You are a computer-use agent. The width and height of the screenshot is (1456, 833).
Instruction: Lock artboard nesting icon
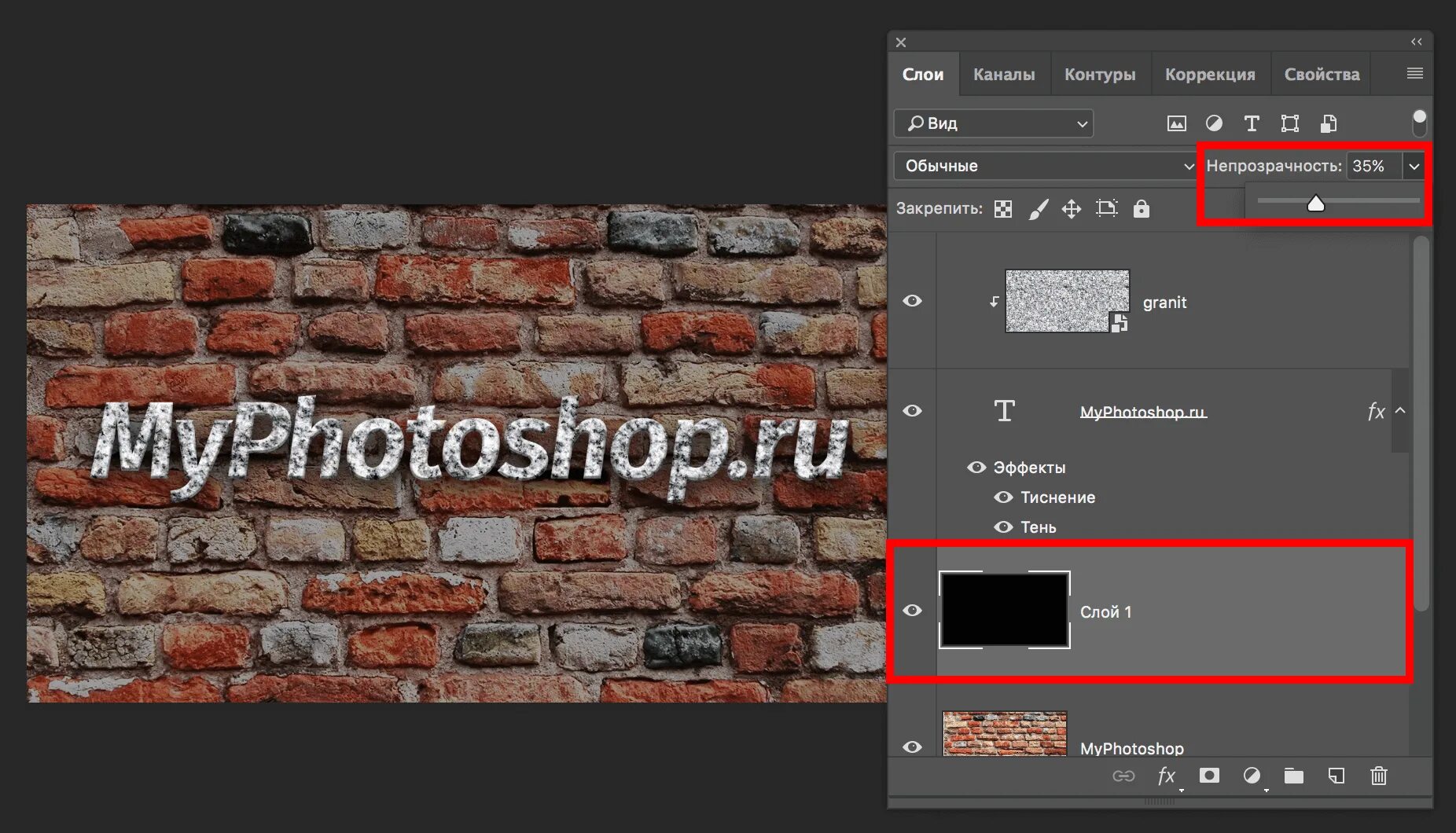1106,208
